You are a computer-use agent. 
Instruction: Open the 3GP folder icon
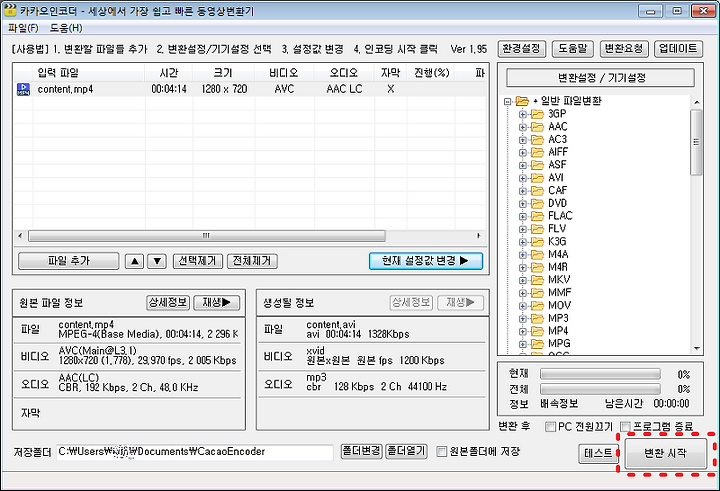tap(537, 114)
